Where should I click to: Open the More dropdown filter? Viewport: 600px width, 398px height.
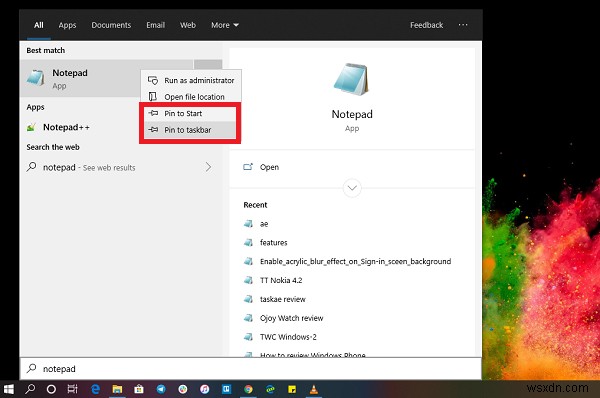225,25
